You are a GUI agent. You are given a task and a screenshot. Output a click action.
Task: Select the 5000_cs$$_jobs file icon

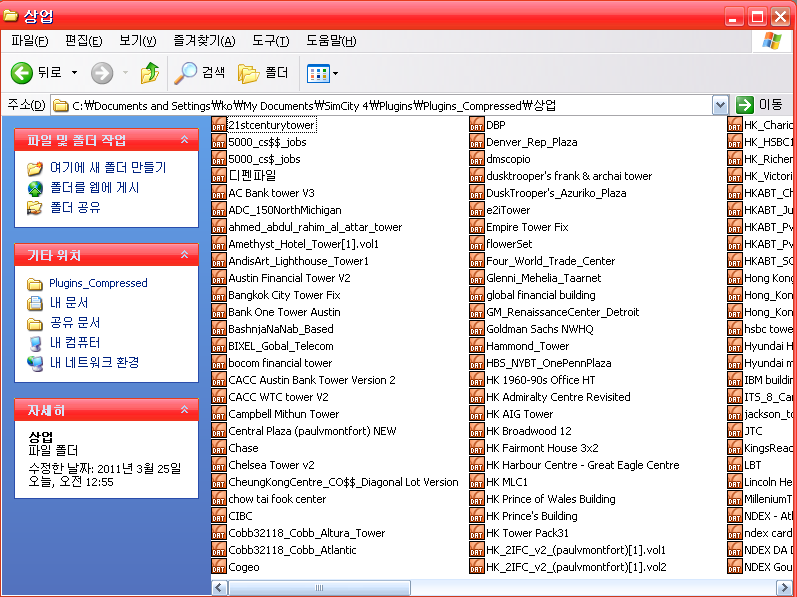[x=219, y=142]
